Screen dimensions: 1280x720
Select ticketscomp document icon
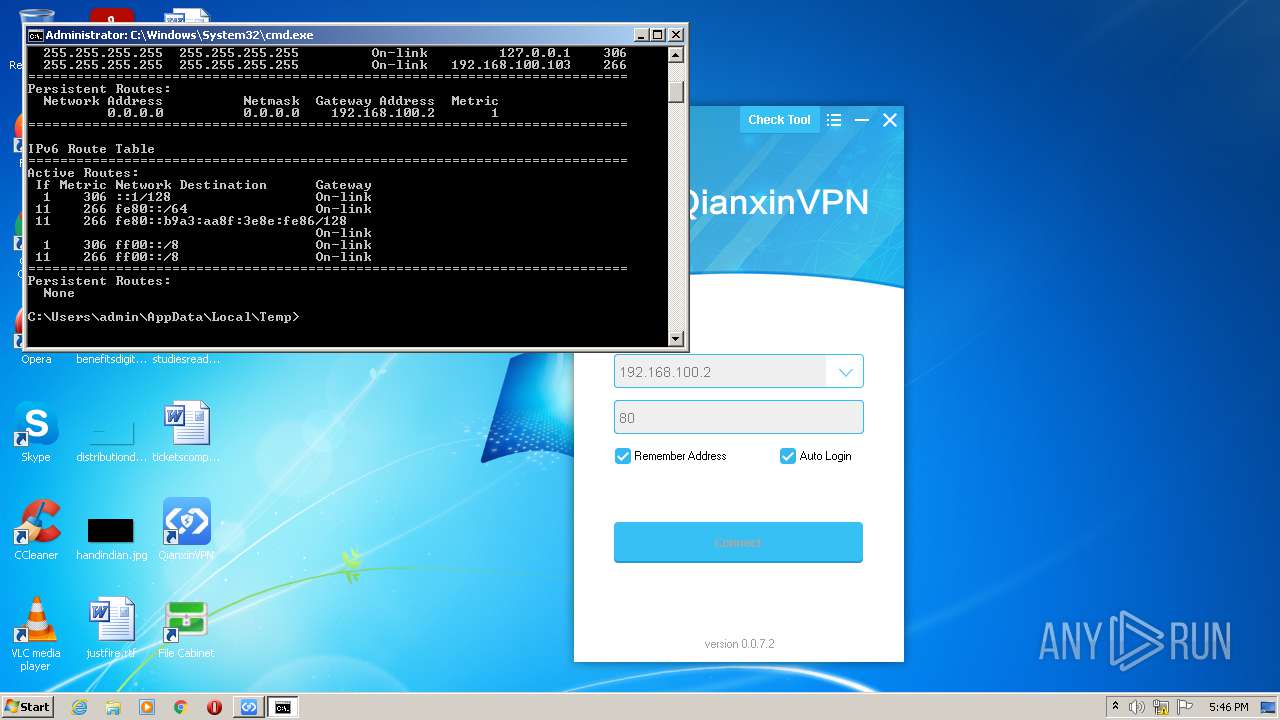[187, 433]
